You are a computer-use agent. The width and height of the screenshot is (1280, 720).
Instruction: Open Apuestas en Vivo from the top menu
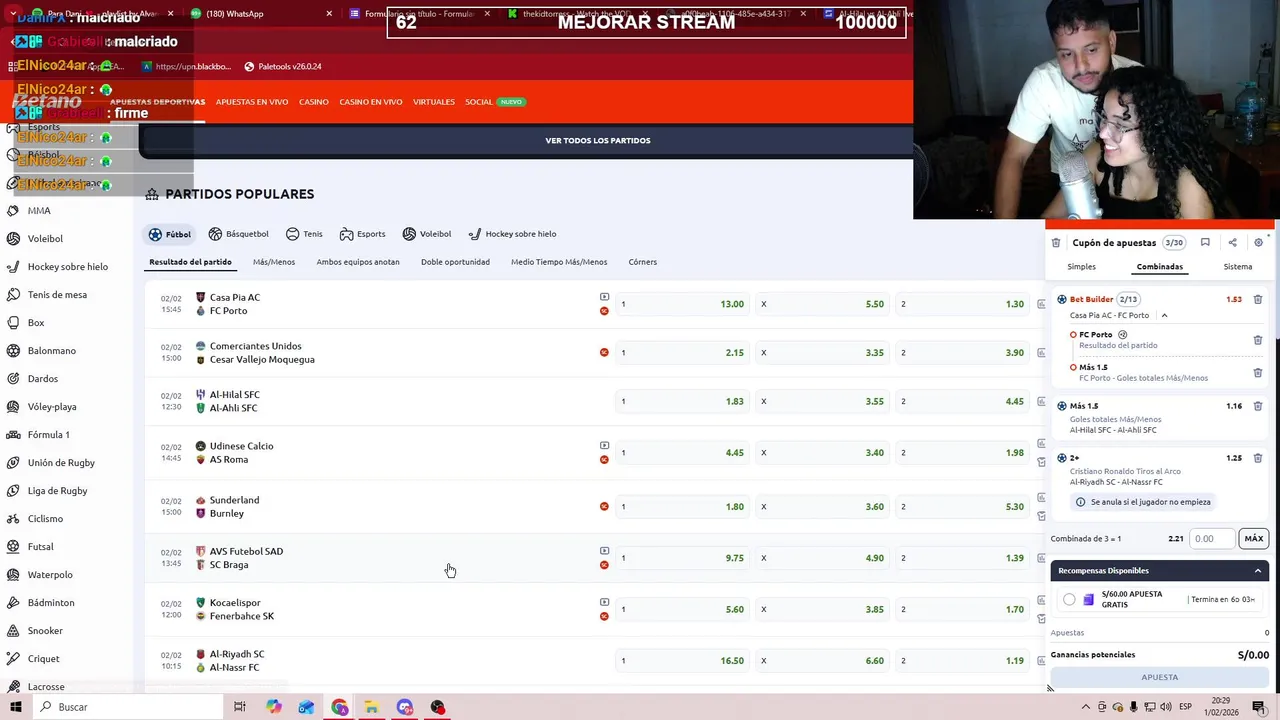tap(252, 102)
